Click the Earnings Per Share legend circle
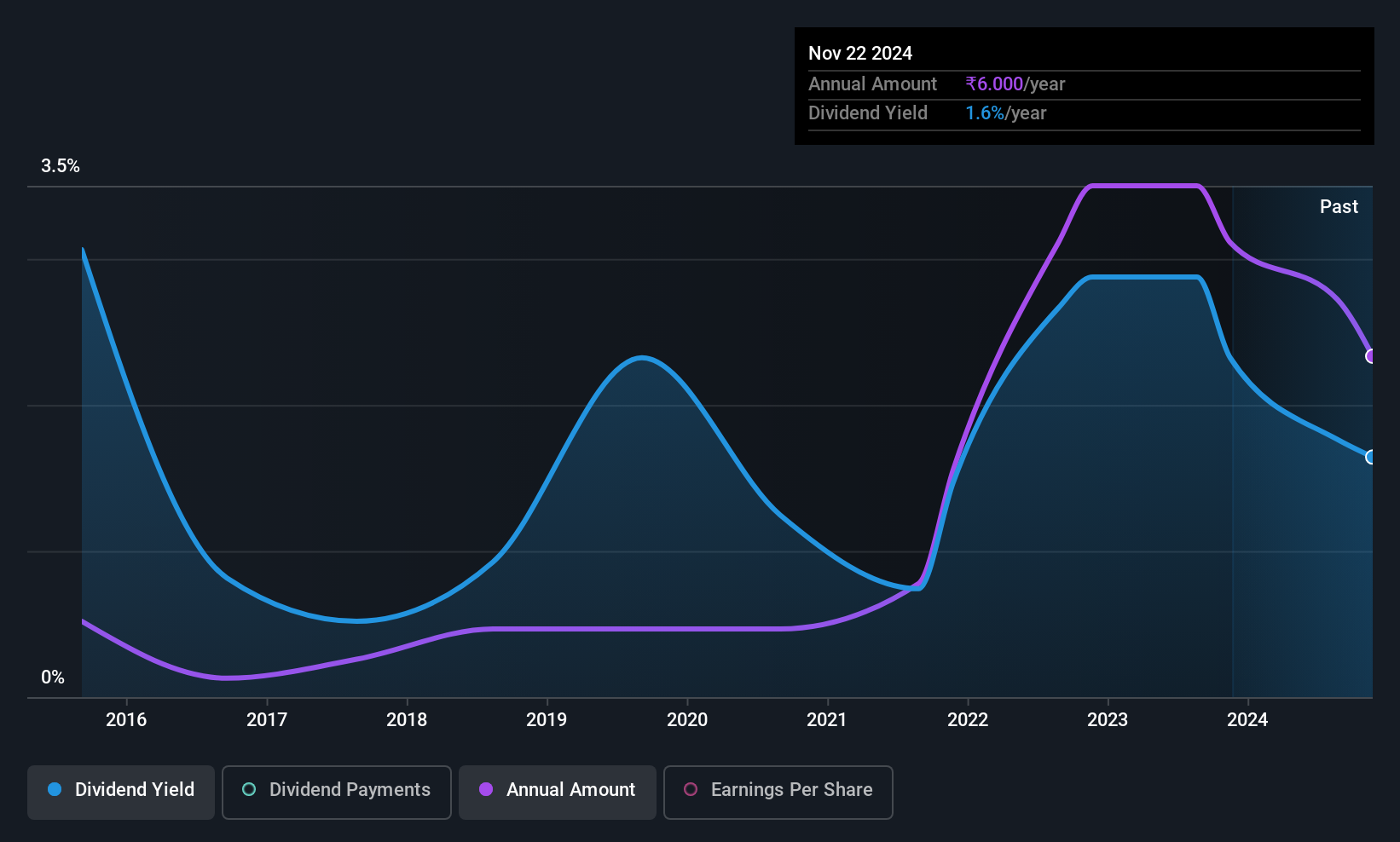1400x842 pixels. 691,789
